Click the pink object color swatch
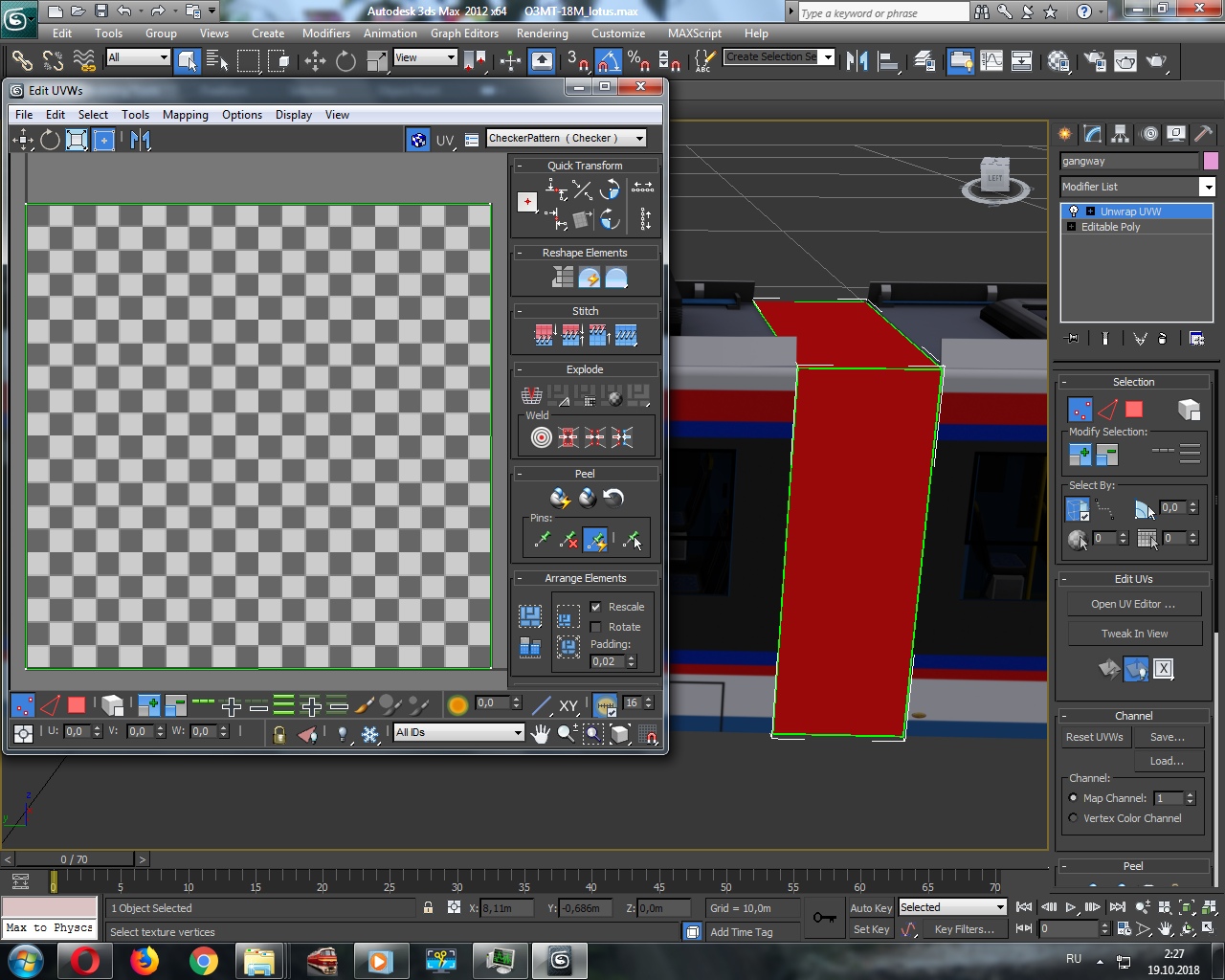The width and height of the screenshot is (1225, 980). coord(1211,161)
